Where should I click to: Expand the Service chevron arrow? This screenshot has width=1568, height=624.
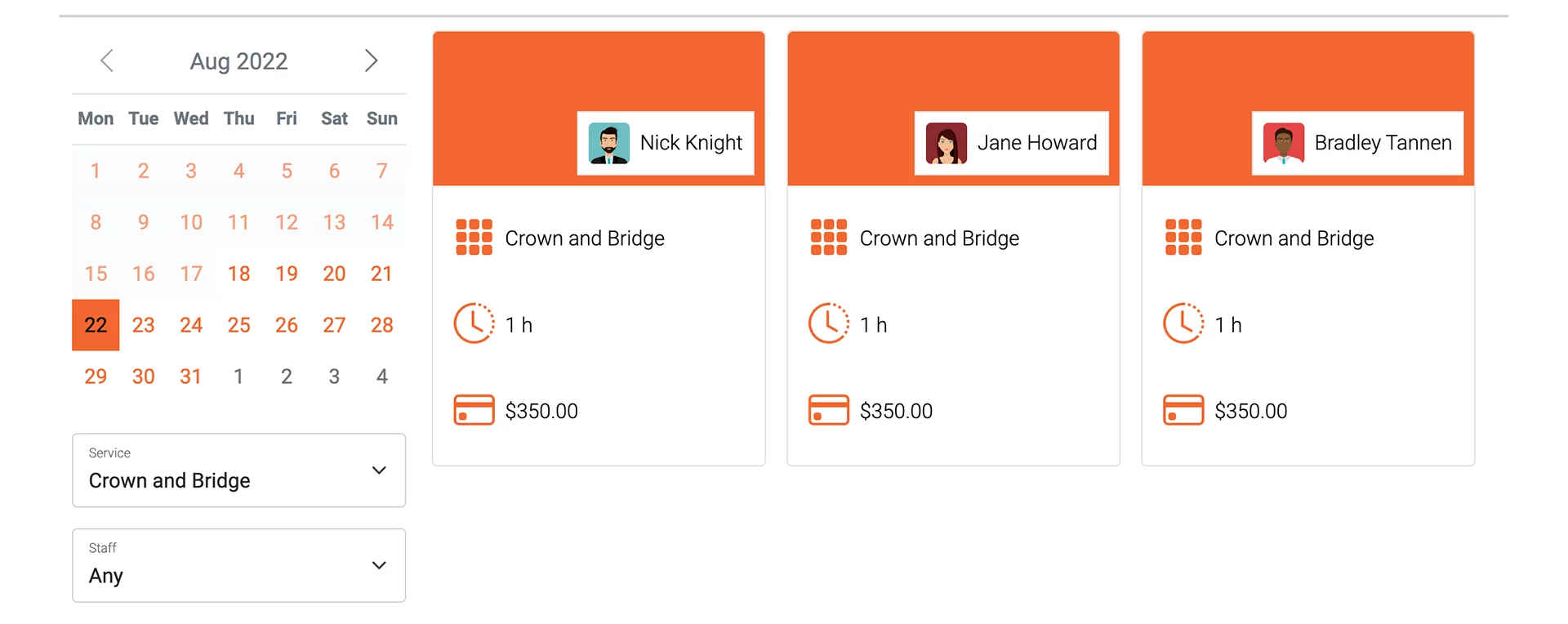[379, 470]
